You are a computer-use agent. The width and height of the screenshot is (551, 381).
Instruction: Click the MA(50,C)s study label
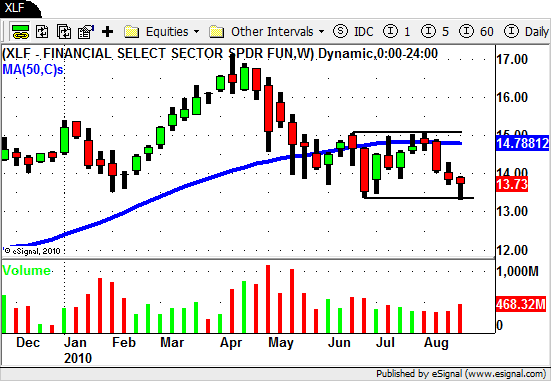point(33,70)
